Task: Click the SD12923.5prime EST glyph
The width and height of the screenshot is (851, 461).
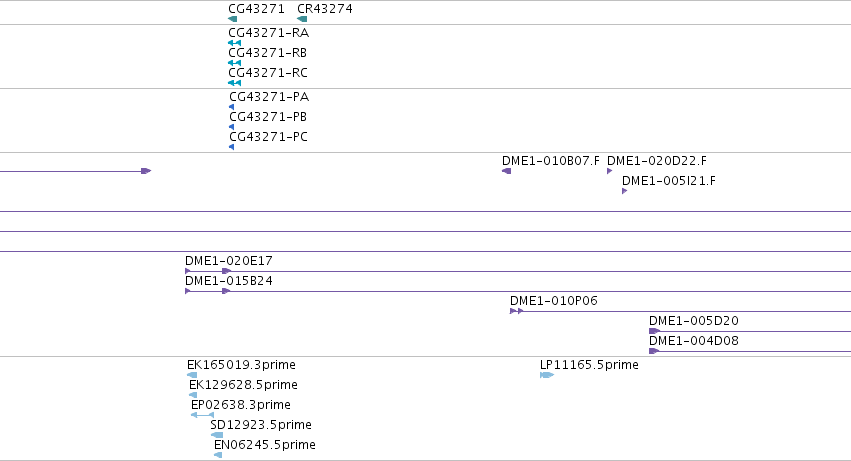Action: click(217, 435)
